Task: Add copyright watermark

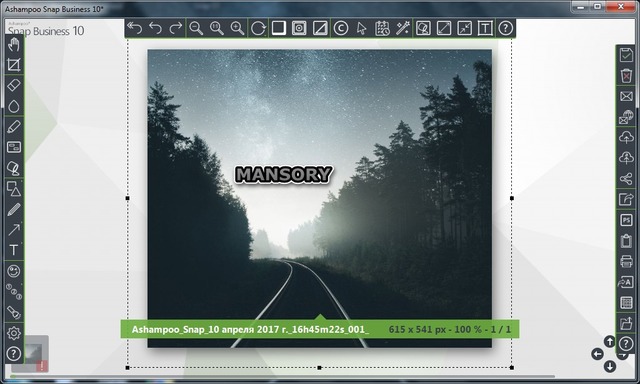Action: coord(341,28)
